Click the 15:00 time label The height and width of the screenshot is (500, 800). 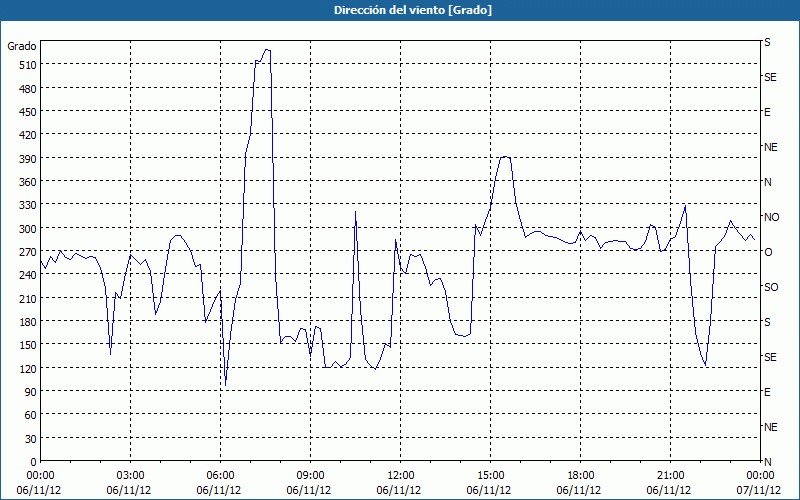[x=490, y=476]
